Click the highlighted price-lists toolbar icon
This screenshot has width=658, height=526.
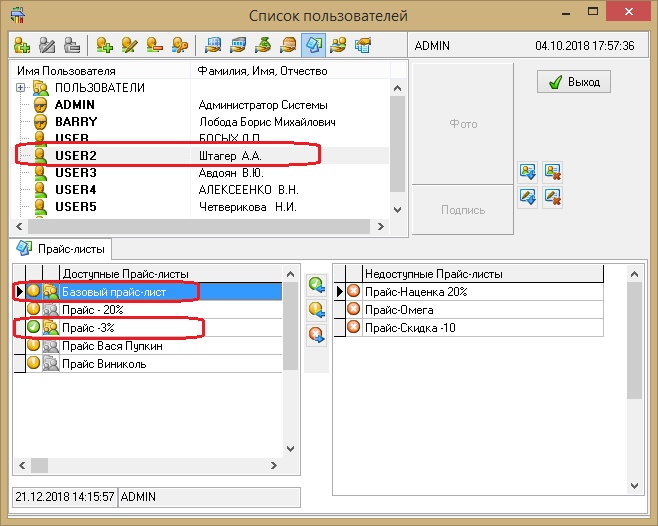(312, 45)
